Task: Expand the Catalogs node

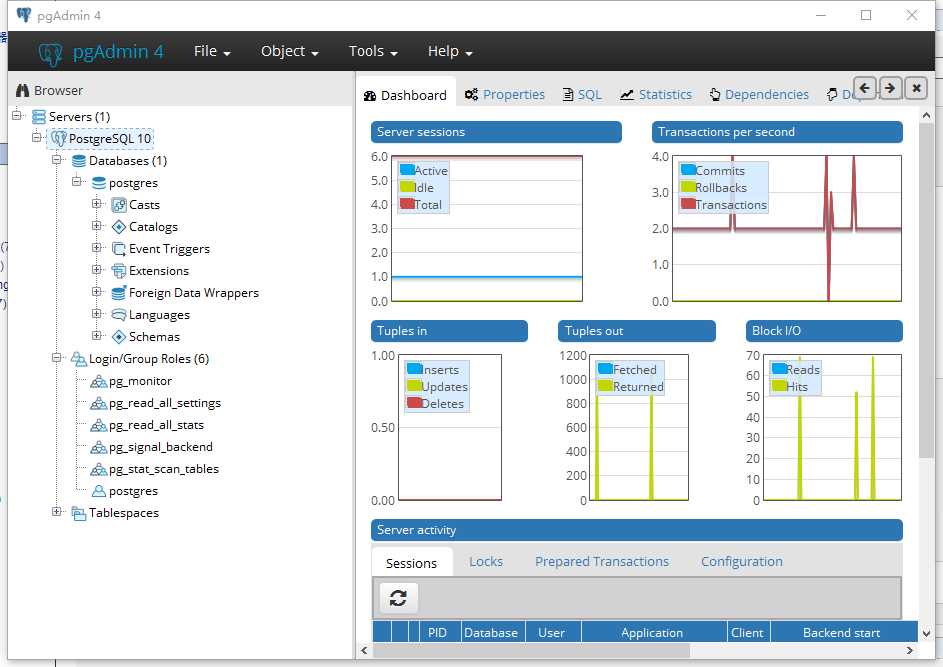Action: [96, 226]
